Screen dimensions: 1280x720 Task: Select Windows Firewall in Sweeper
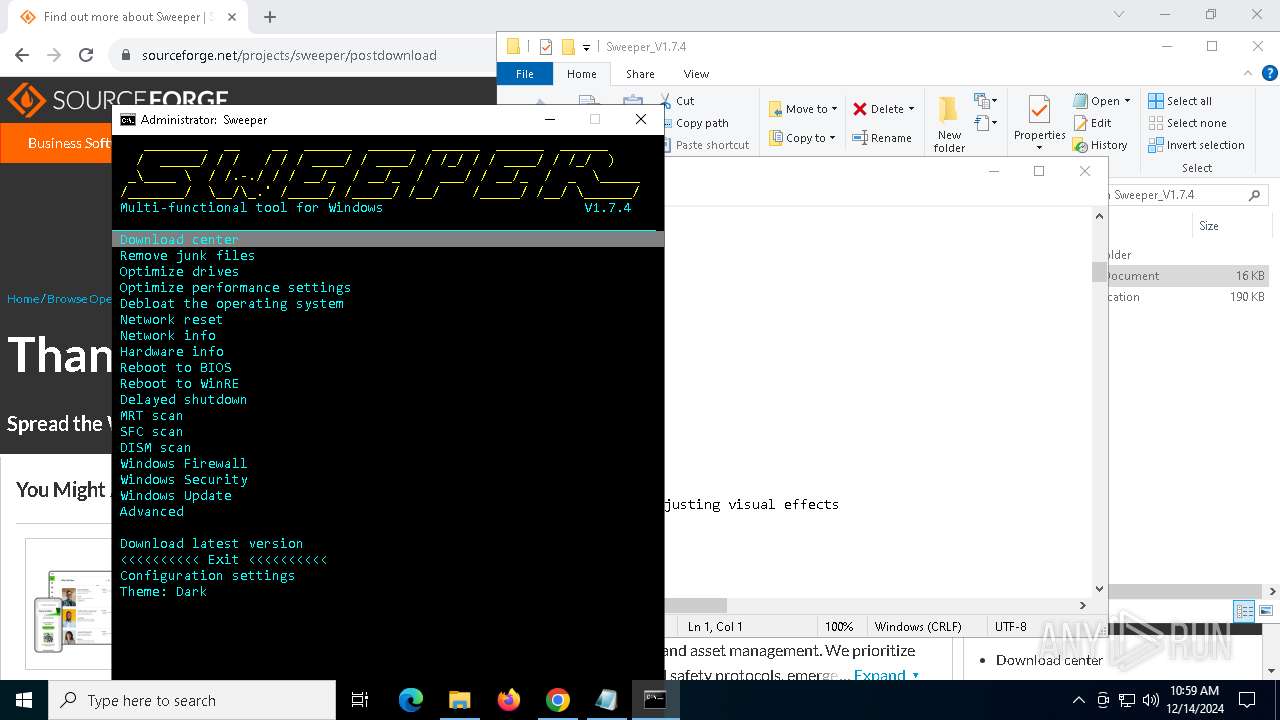point(183,464)
